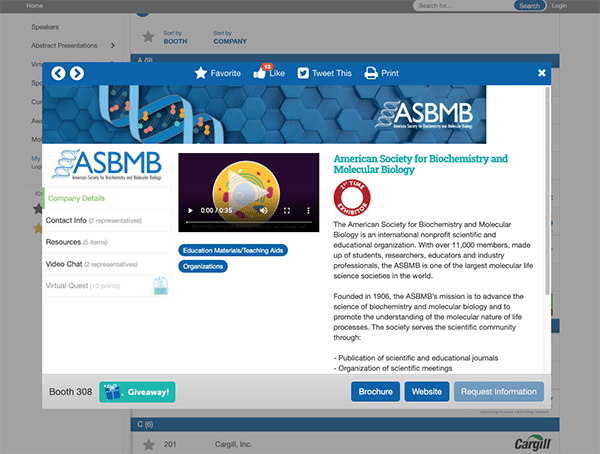Click favorites star filter beside Sort by
This screenshot has height=454, width=600.
pyautogui.click(x=148, y=37)
